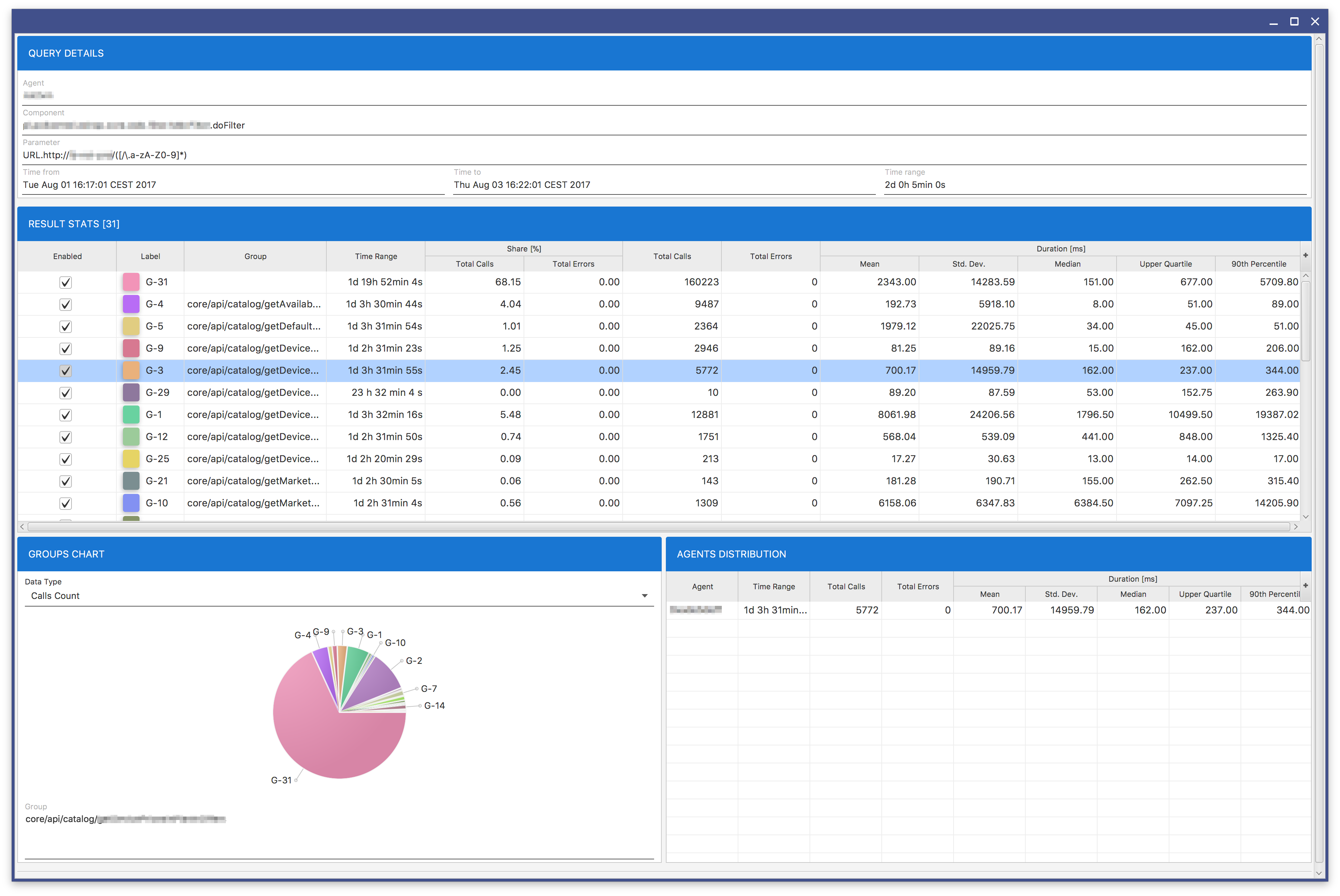The height and width of the screenshot is (896, 1340).
Task: Click mean value 8061.98 in G-1 row
Action: tap(897, 414)
